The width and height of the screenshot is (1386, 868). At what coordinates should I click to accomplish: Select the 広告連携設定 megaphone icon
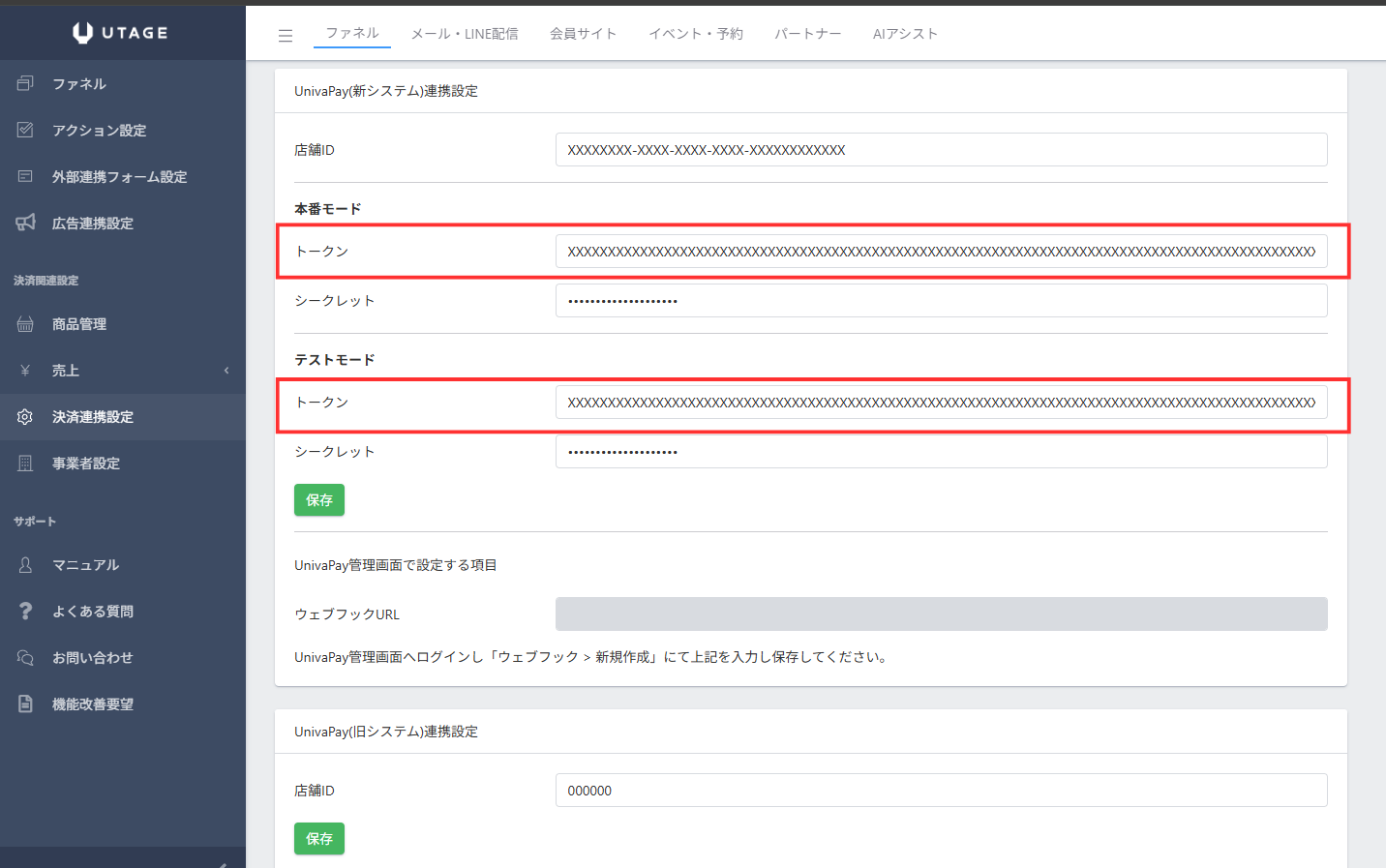click(25, 224)
